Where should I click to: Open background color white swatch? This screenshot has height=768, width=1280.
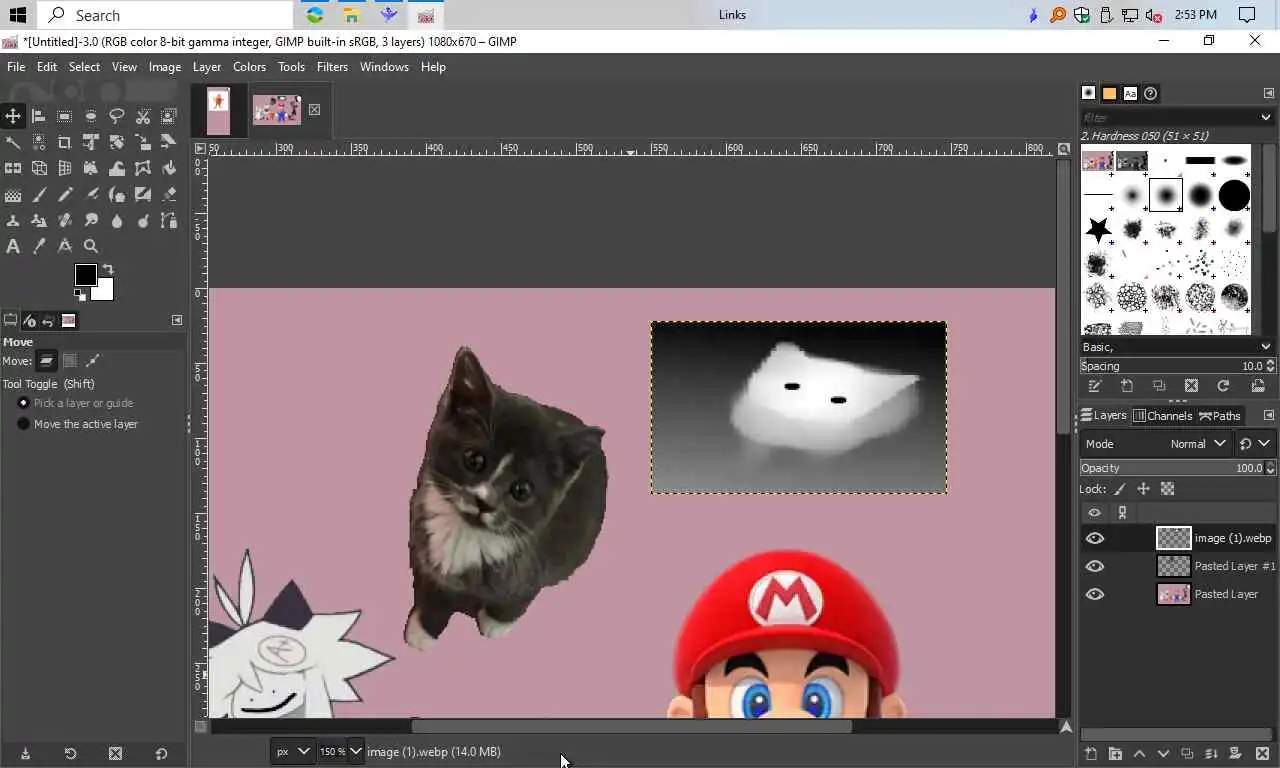click(x=104, y=291)
